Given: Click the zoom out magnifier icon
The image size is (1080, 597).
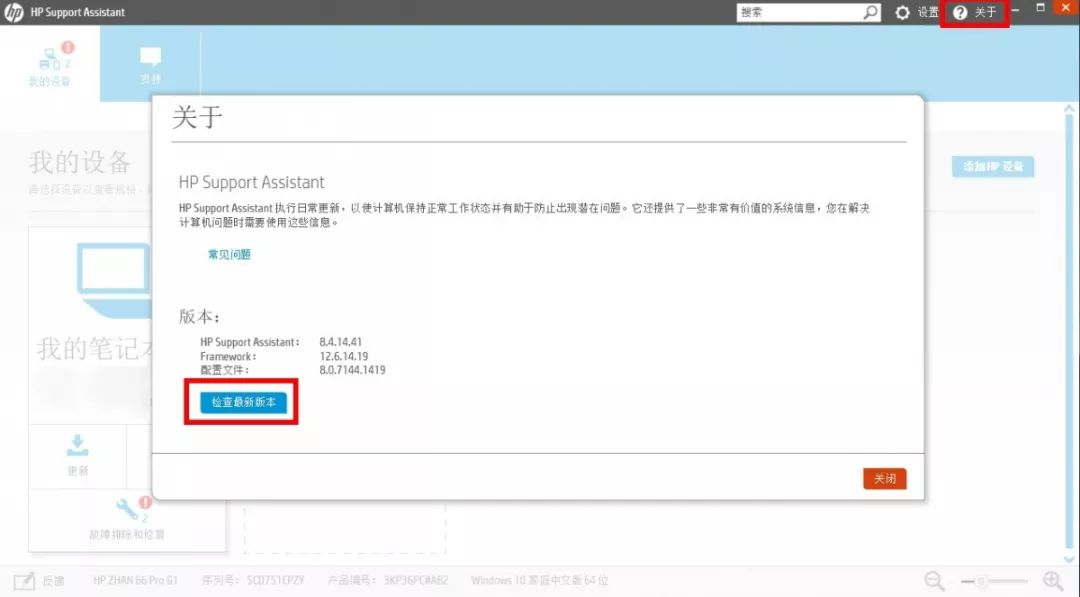Looking at the screenshot, I should (x=935, y=580).
